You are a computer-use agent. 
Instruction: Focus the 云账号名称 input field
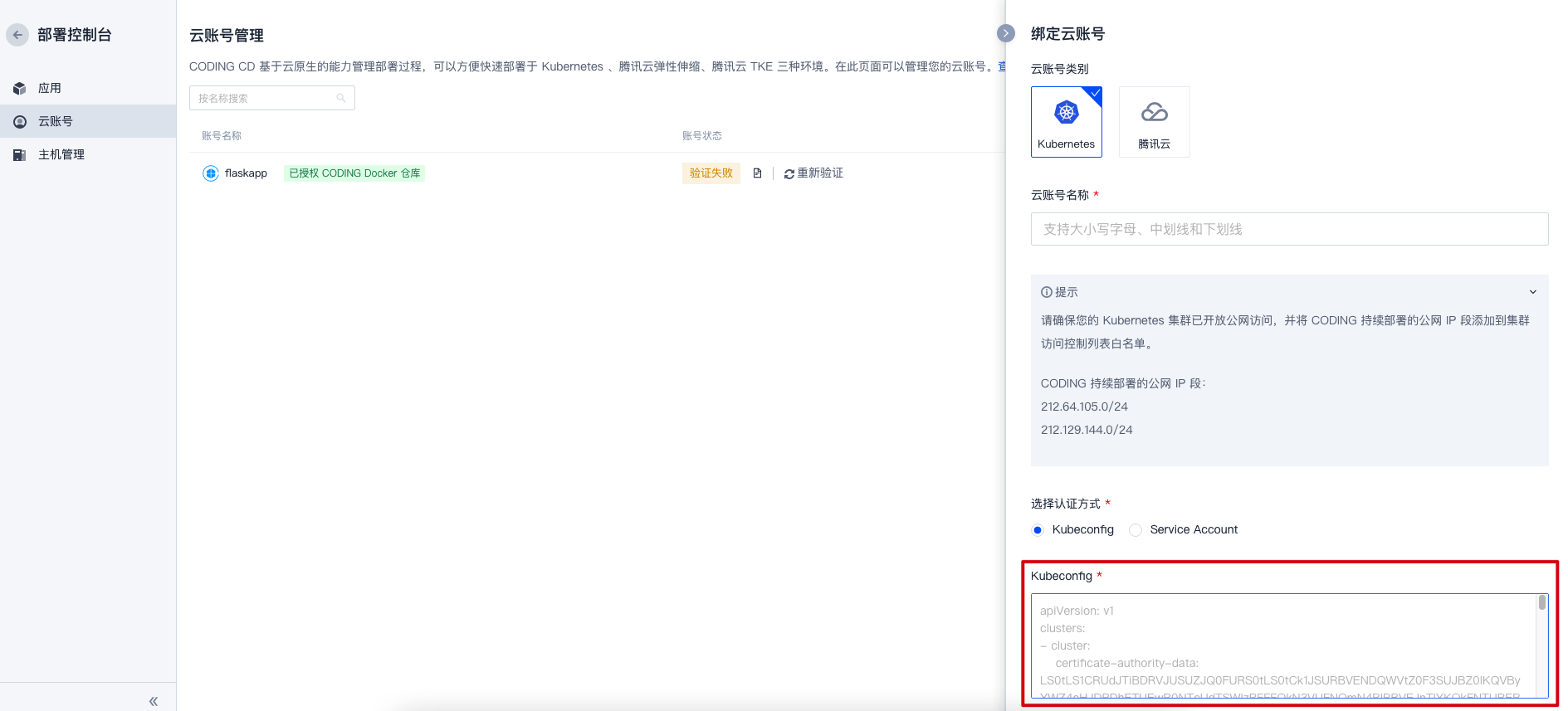click(1289, 229)
